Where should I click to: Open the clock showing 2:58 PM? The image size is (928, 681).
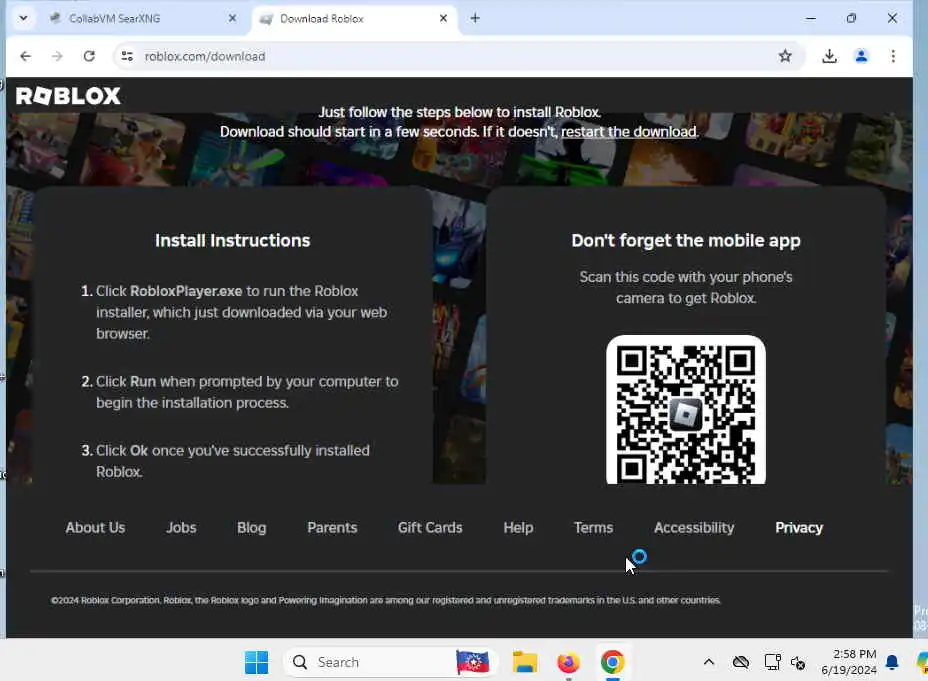tap(849, 662)
